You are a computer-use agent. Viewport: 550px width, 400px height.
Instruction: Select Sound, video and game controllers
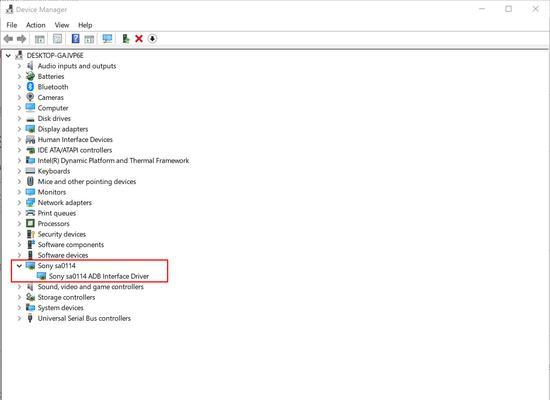click(91, 287)
